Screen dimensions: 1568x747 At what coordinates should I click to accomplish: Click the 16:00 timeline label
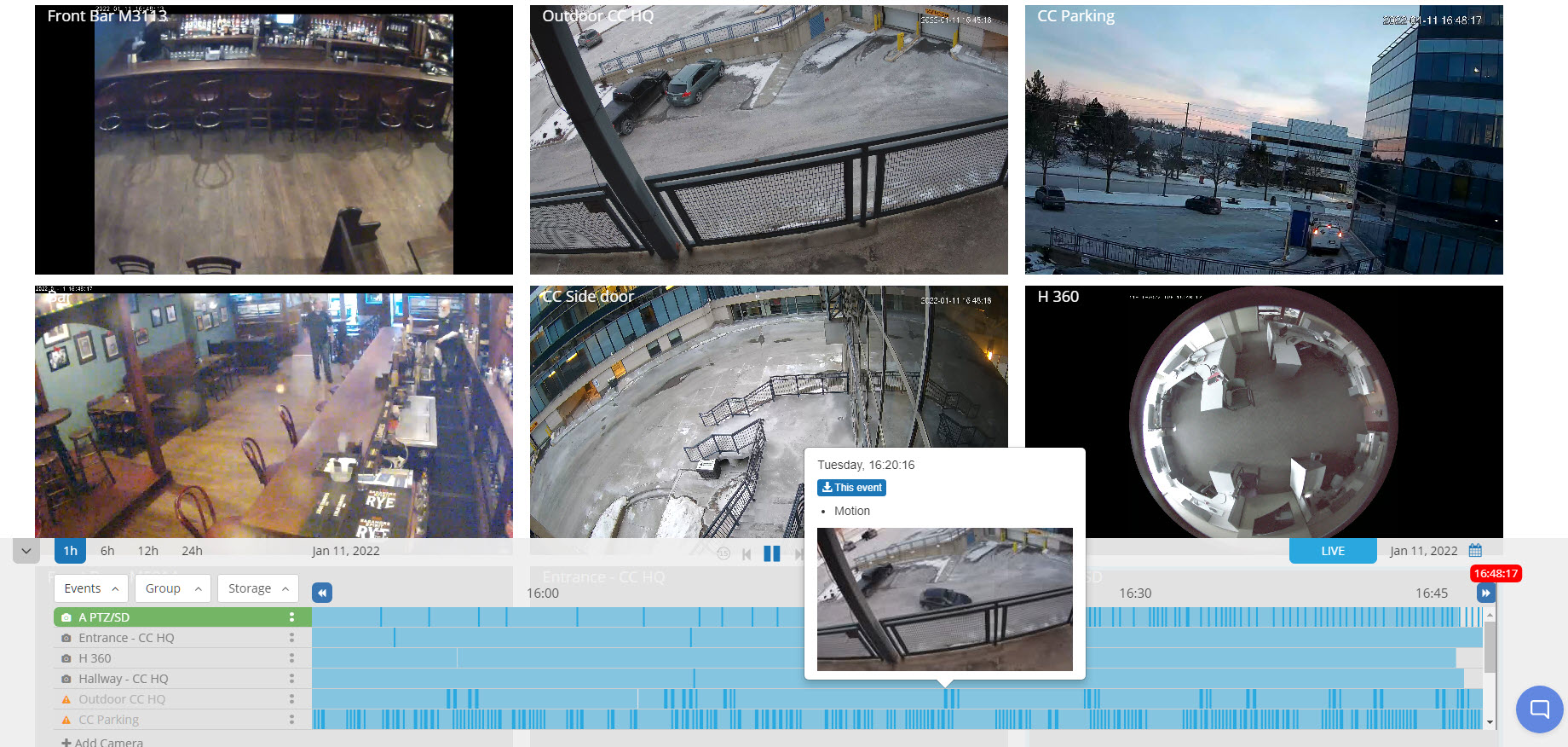point(543,594)
